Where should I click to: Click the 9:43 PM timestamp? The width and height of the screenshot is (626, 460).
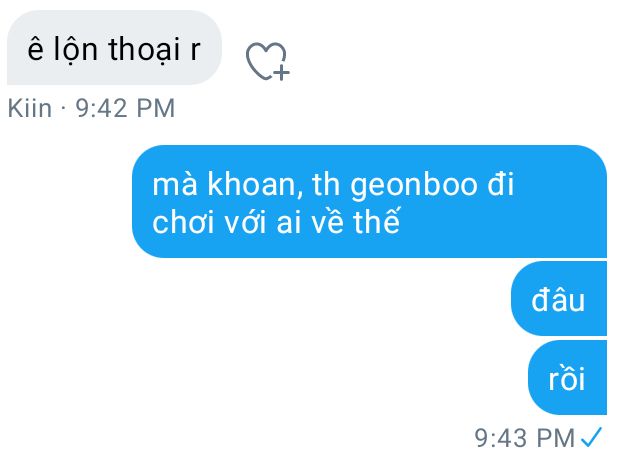point(525,438)
